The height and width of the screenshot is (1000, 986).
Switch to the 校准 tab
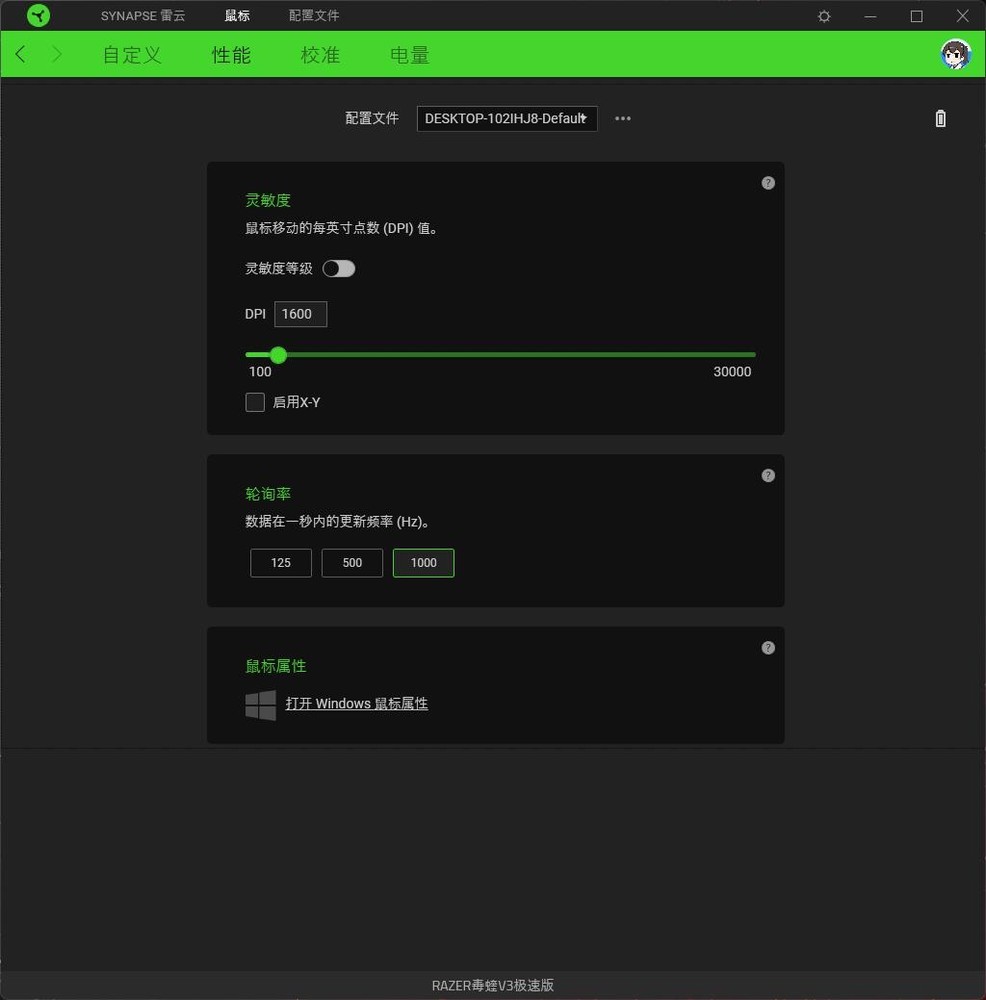320,55
